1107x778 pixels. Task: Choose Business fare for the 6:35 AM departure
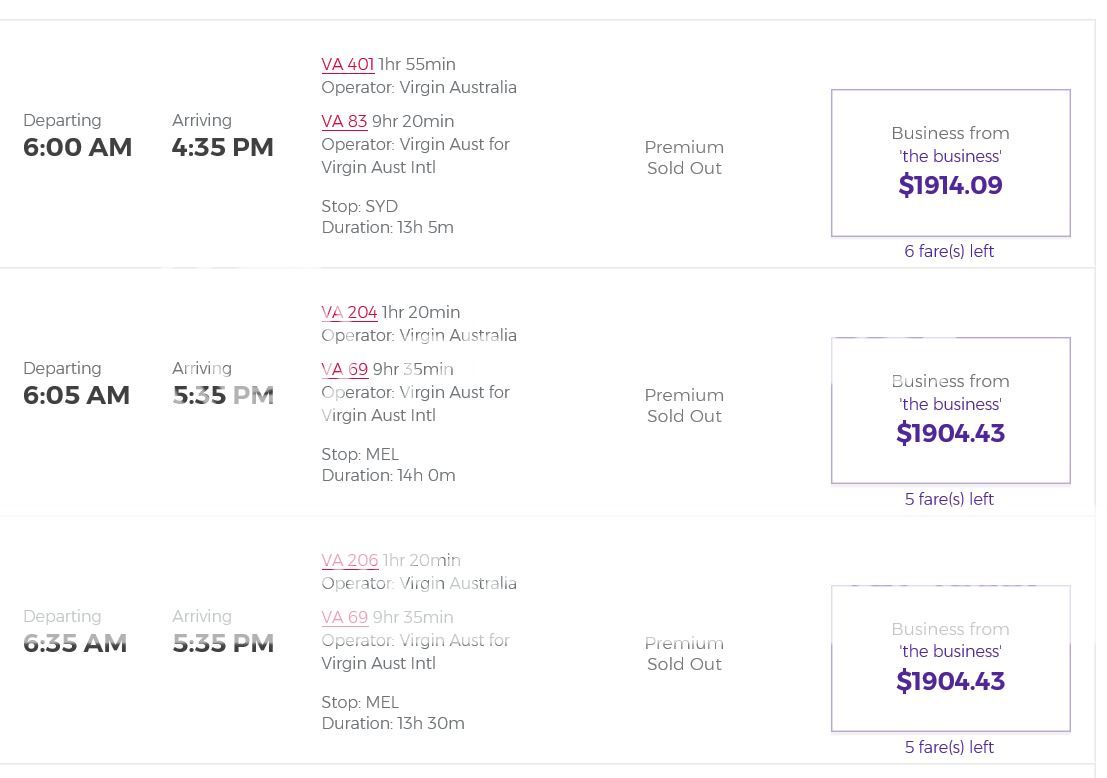tap(950, 659)
